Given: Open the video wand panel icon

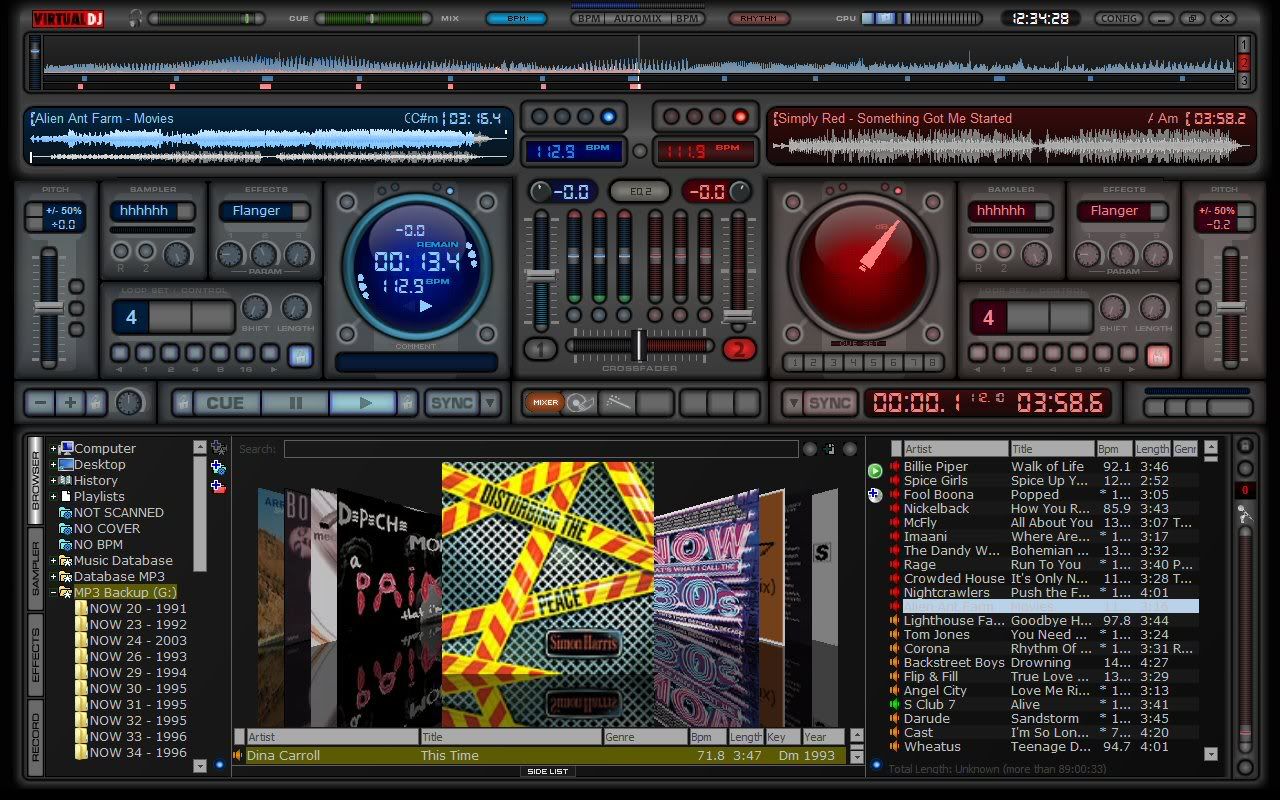Looking at the screenshot, I should [x=617, y=403].
